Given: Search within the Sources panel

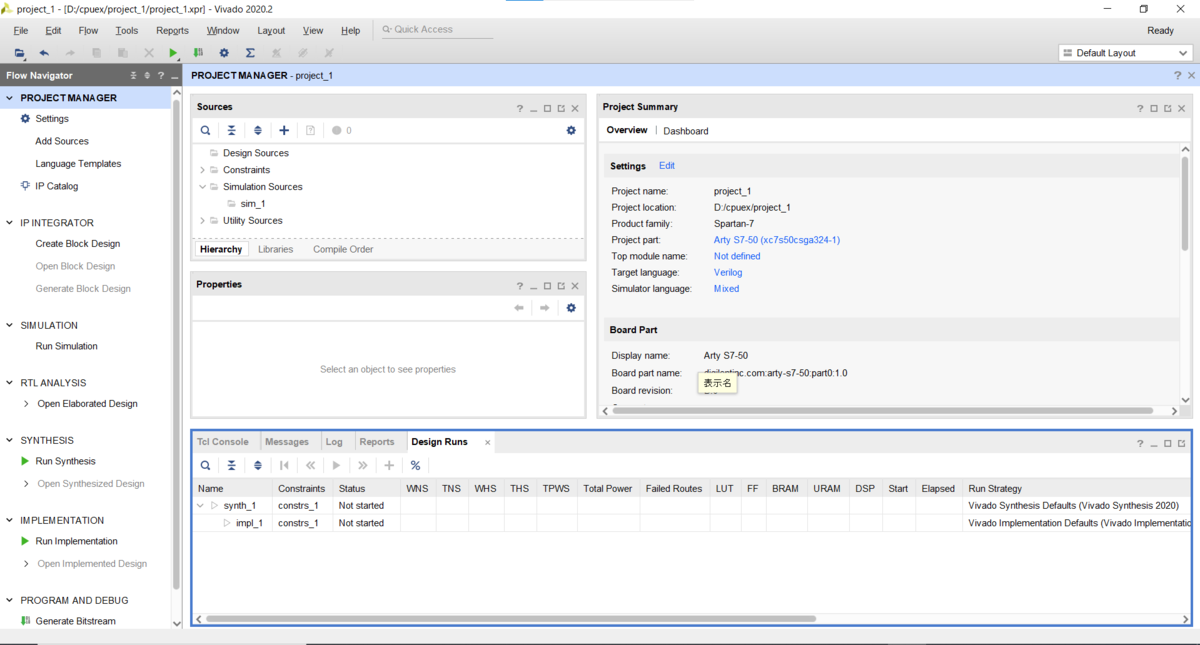Looking at the screenshot, I should click(x=205, y=130).
